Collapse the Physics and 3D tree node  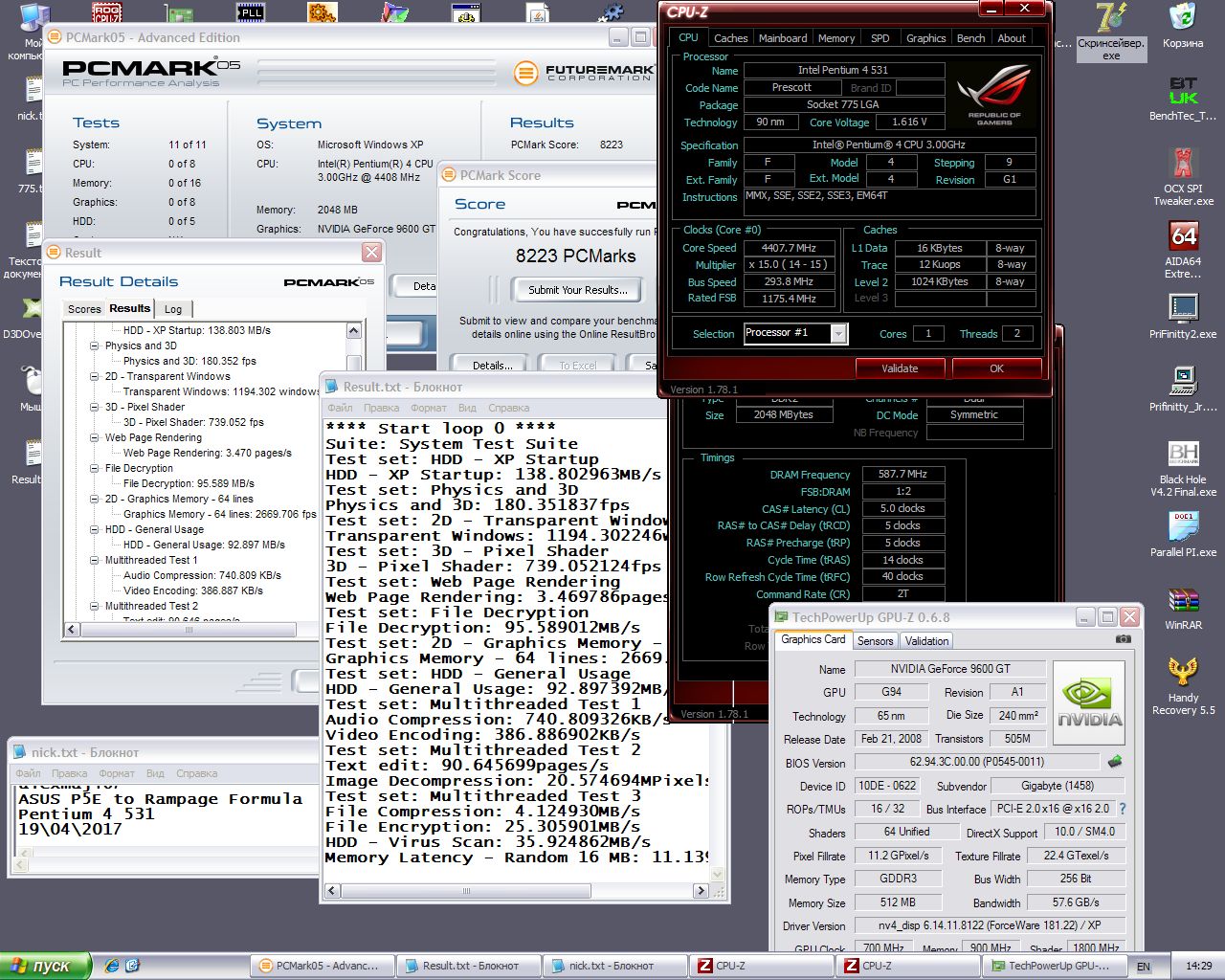coord(95,345)
